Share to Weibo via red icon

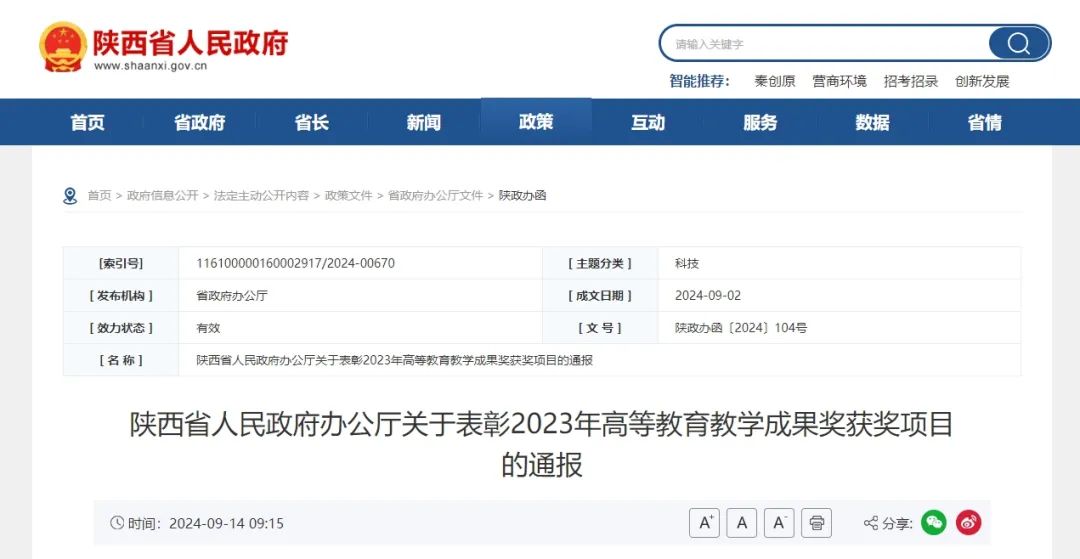coord(968,523)
